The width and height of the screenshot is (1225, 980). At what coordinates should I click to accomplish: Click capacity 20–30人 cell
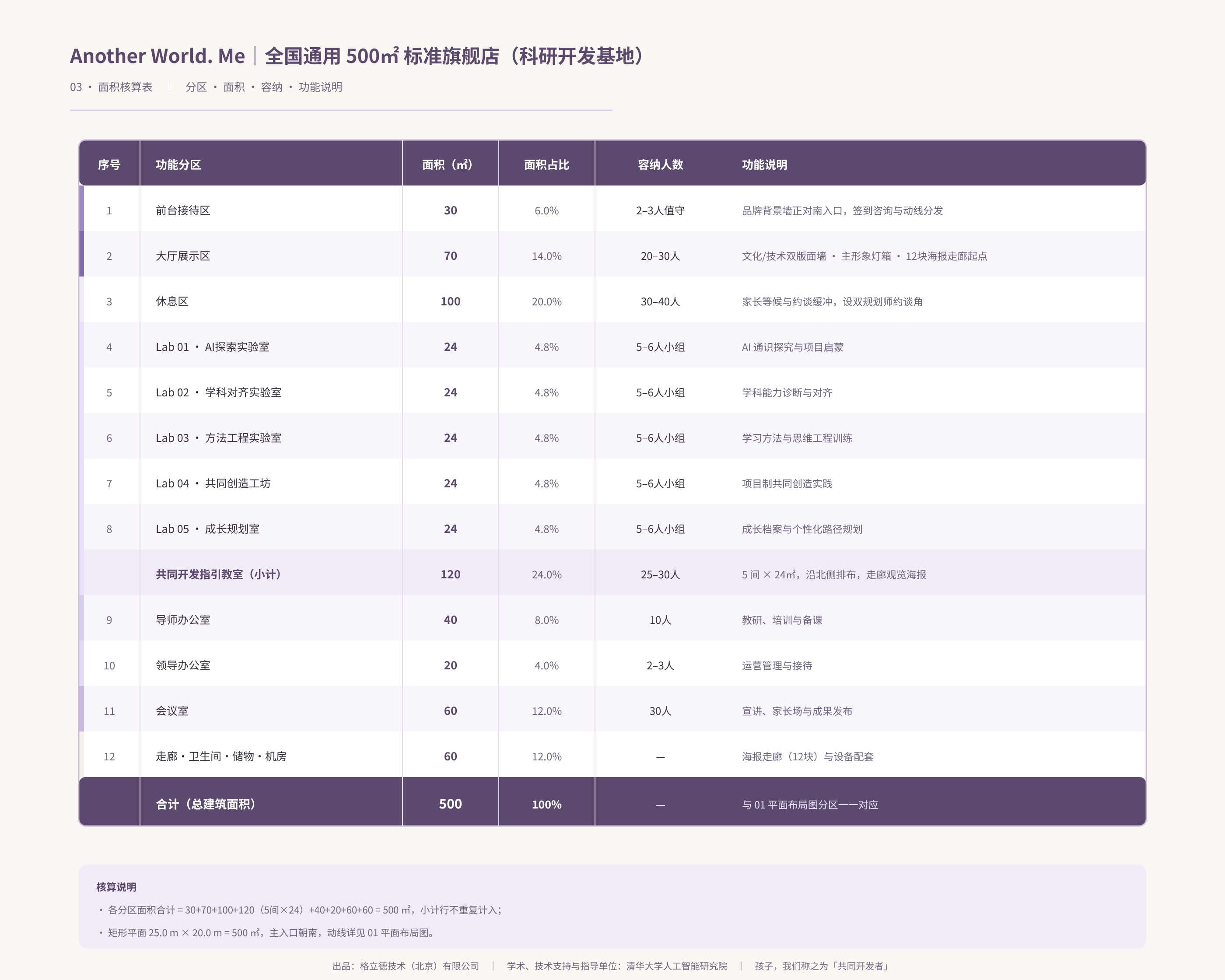[x=660, y=255]
